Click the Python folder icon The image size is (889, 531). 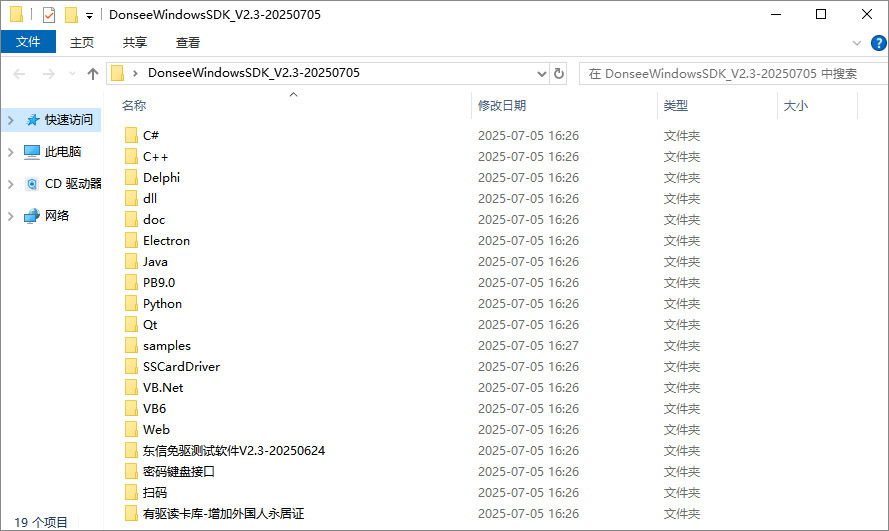pos(131,304)
